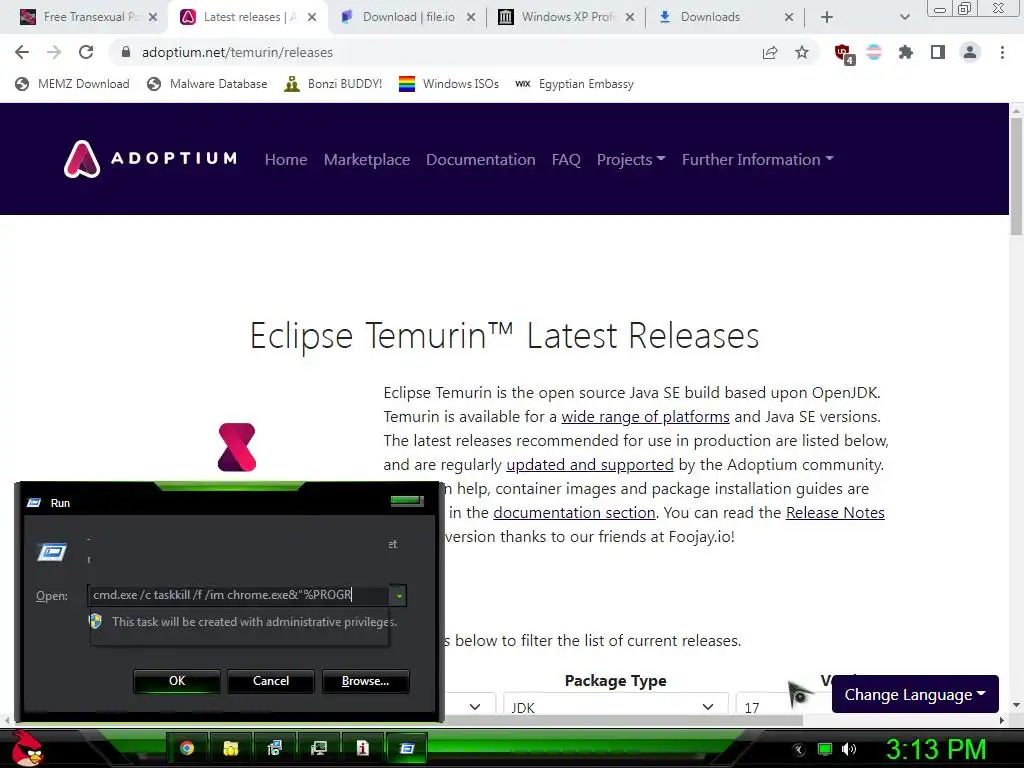
Task: Open the Windows ISOs bookmark
Action: tap(449, 84)
